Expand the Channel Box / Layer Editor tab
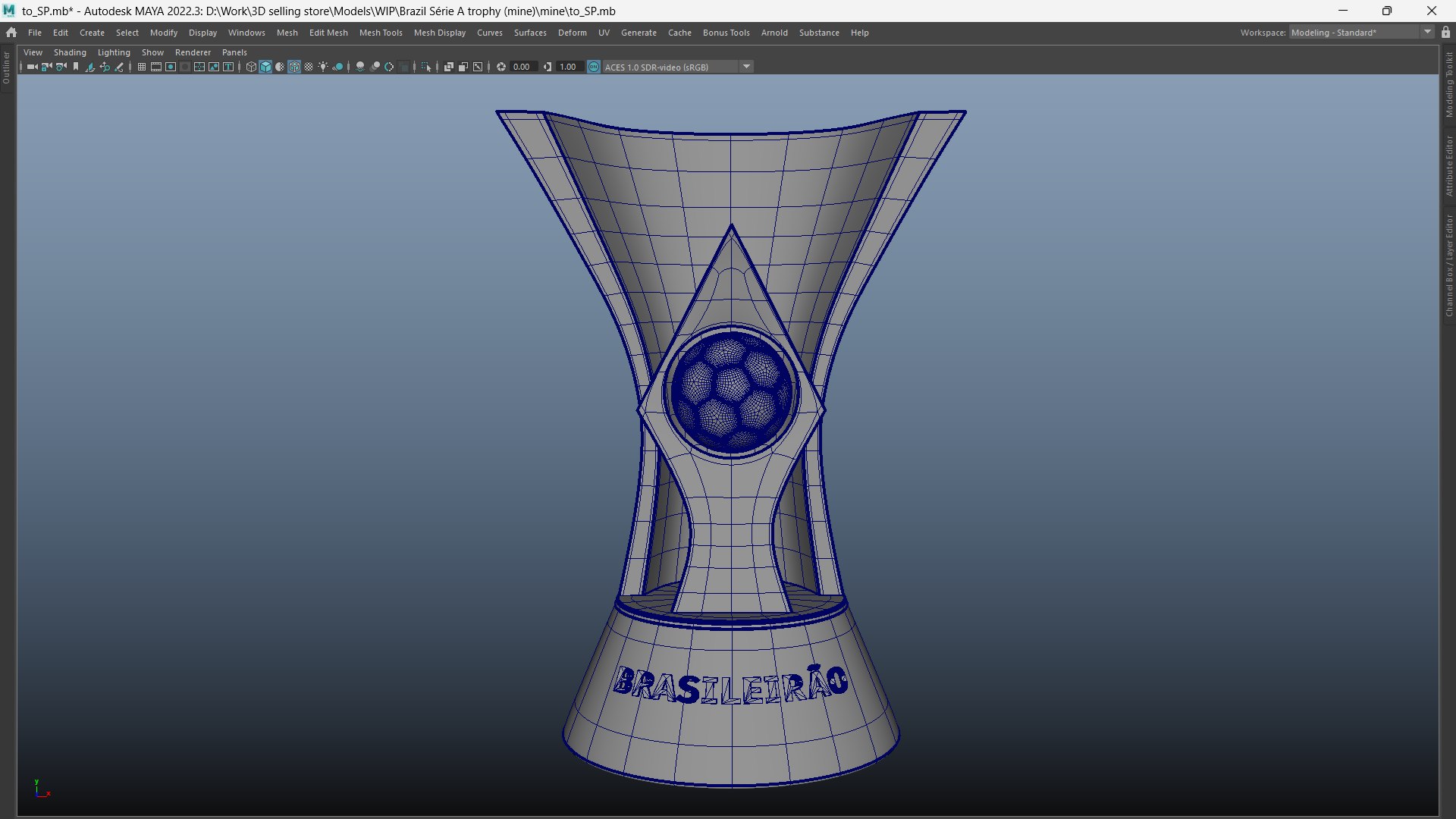Viewport: 1456px width, 819px height. 1448,265
